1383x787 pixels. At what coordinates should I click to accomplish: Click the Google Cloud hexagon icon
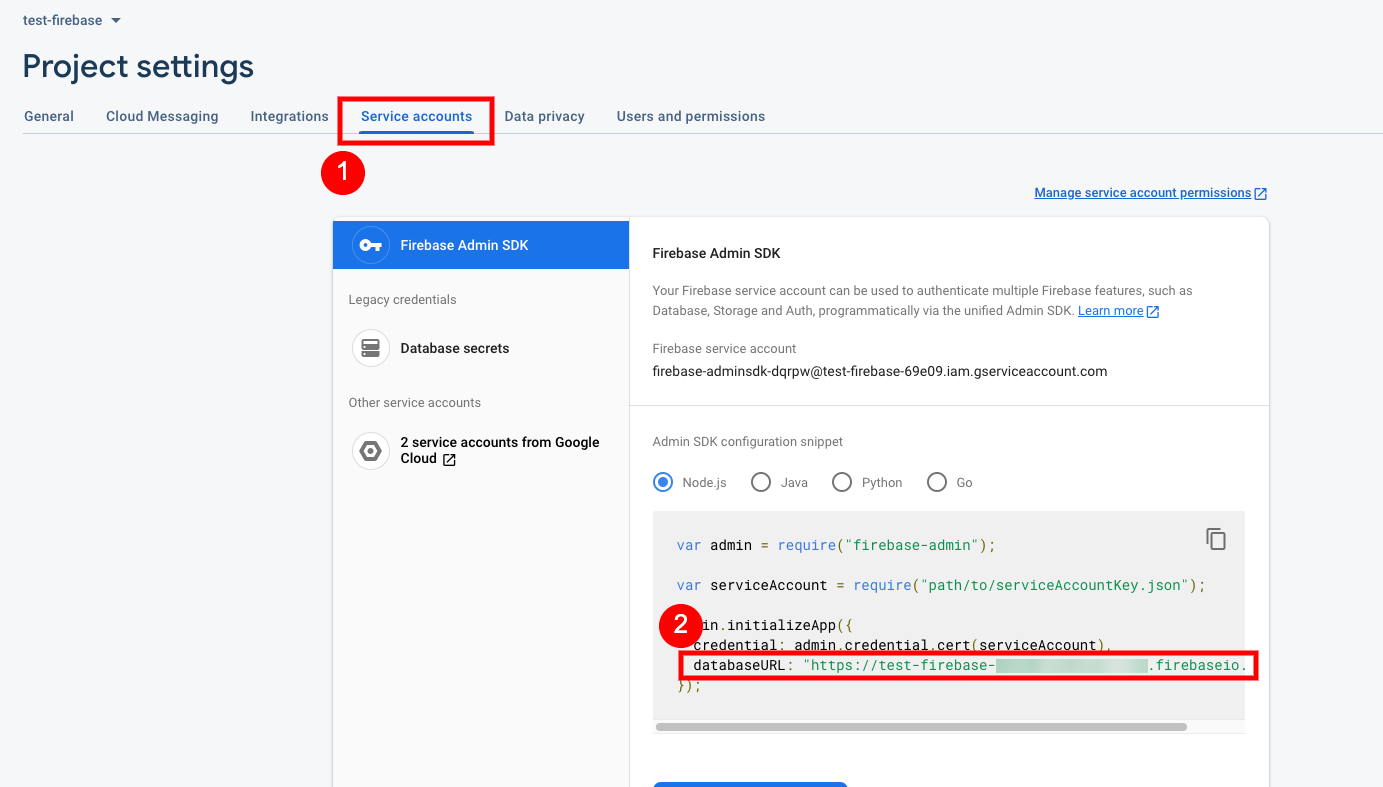coord(371,451)
